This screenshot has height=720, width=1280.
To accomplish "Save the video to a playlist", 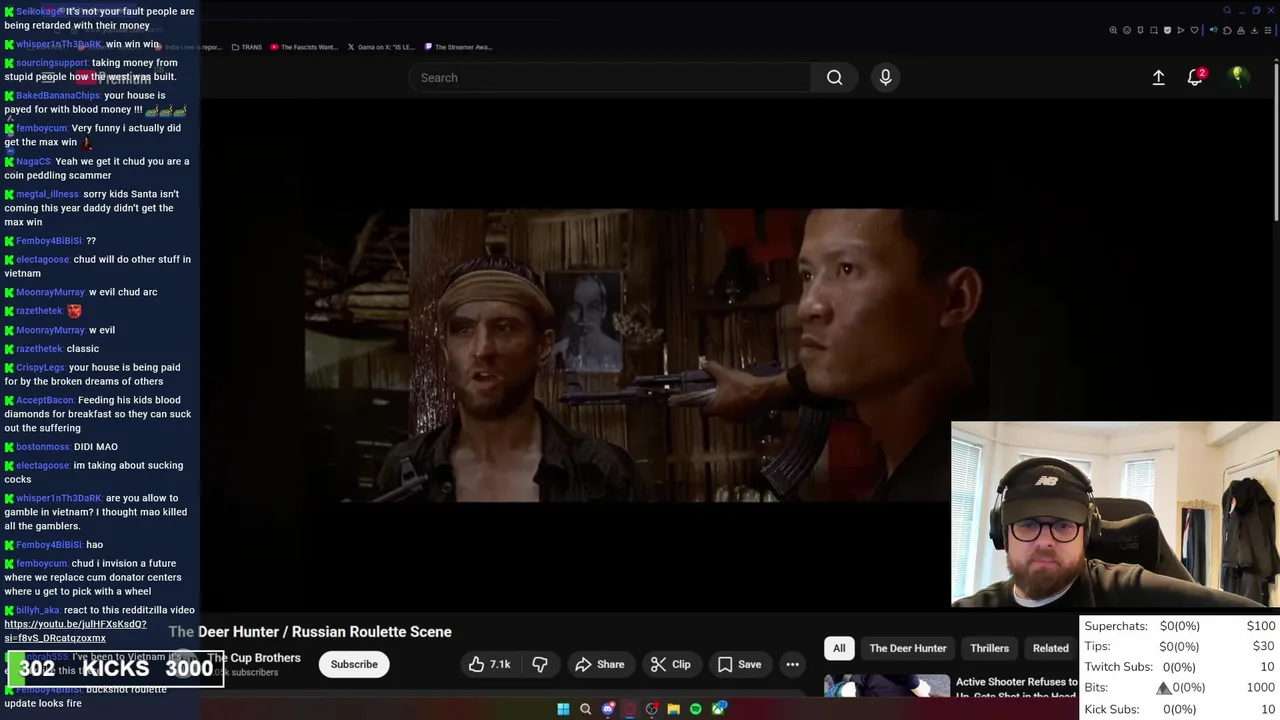I will 739,664.
